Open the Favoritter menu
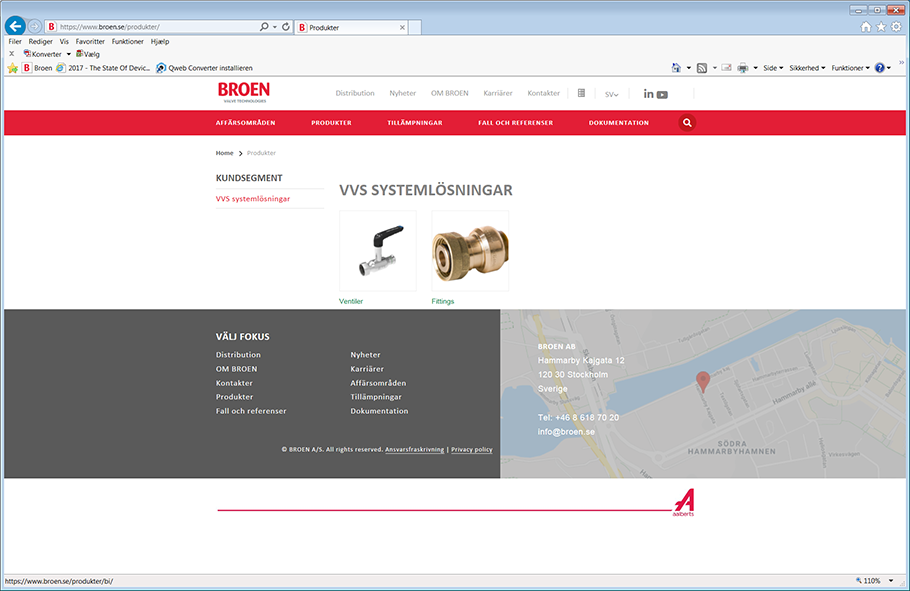 [x=90, y=41]
